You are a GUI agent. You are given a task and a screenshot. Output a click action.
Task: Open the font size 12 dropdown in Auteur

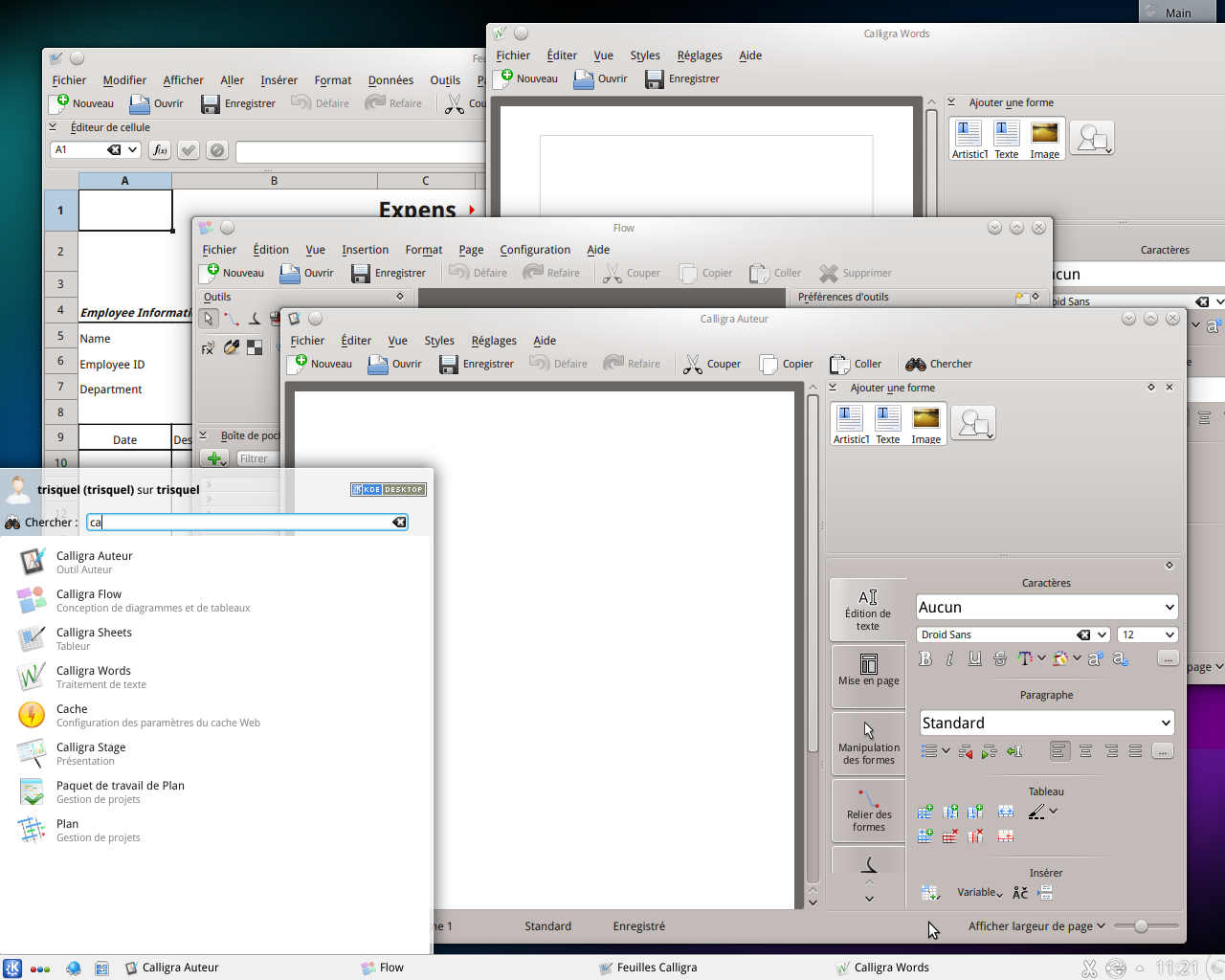(x=1147, y=635)
